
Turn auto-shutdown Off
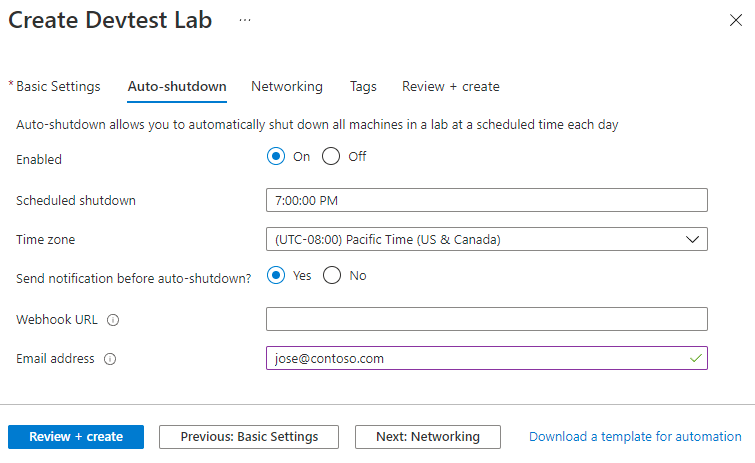[332, 157]
